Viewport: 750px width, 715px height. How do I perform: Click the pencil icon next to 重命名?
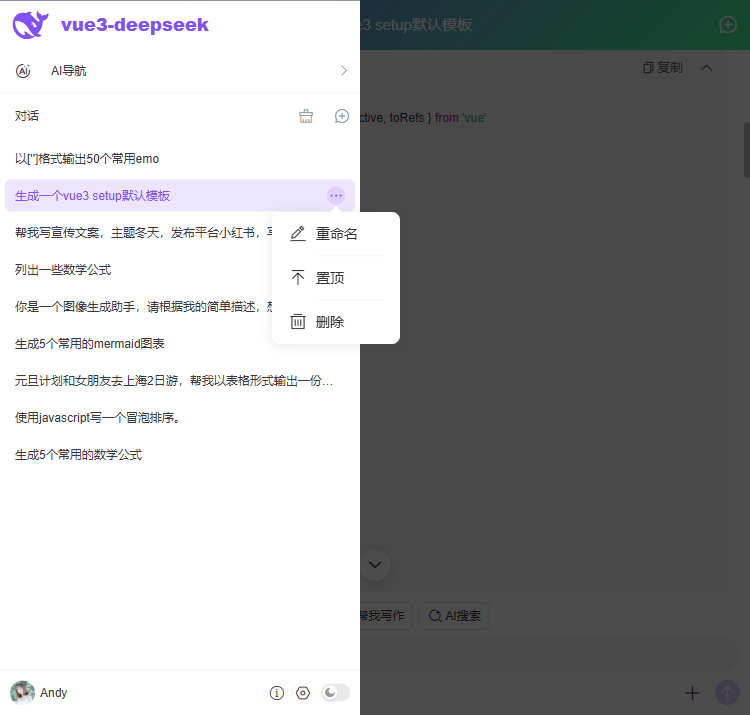298,233
